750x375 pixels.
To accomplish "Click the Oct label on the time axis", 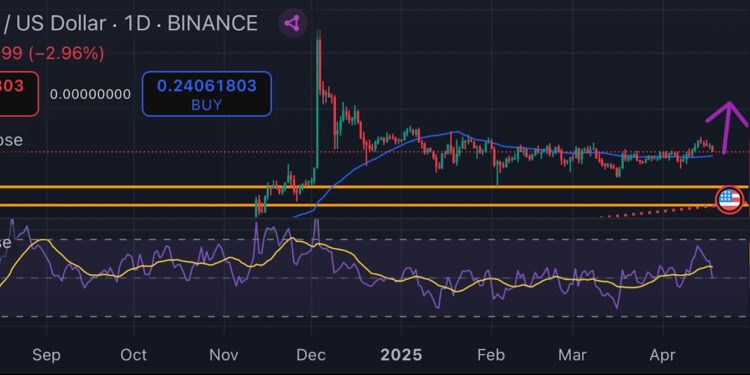I will click(x=133, y=355).
